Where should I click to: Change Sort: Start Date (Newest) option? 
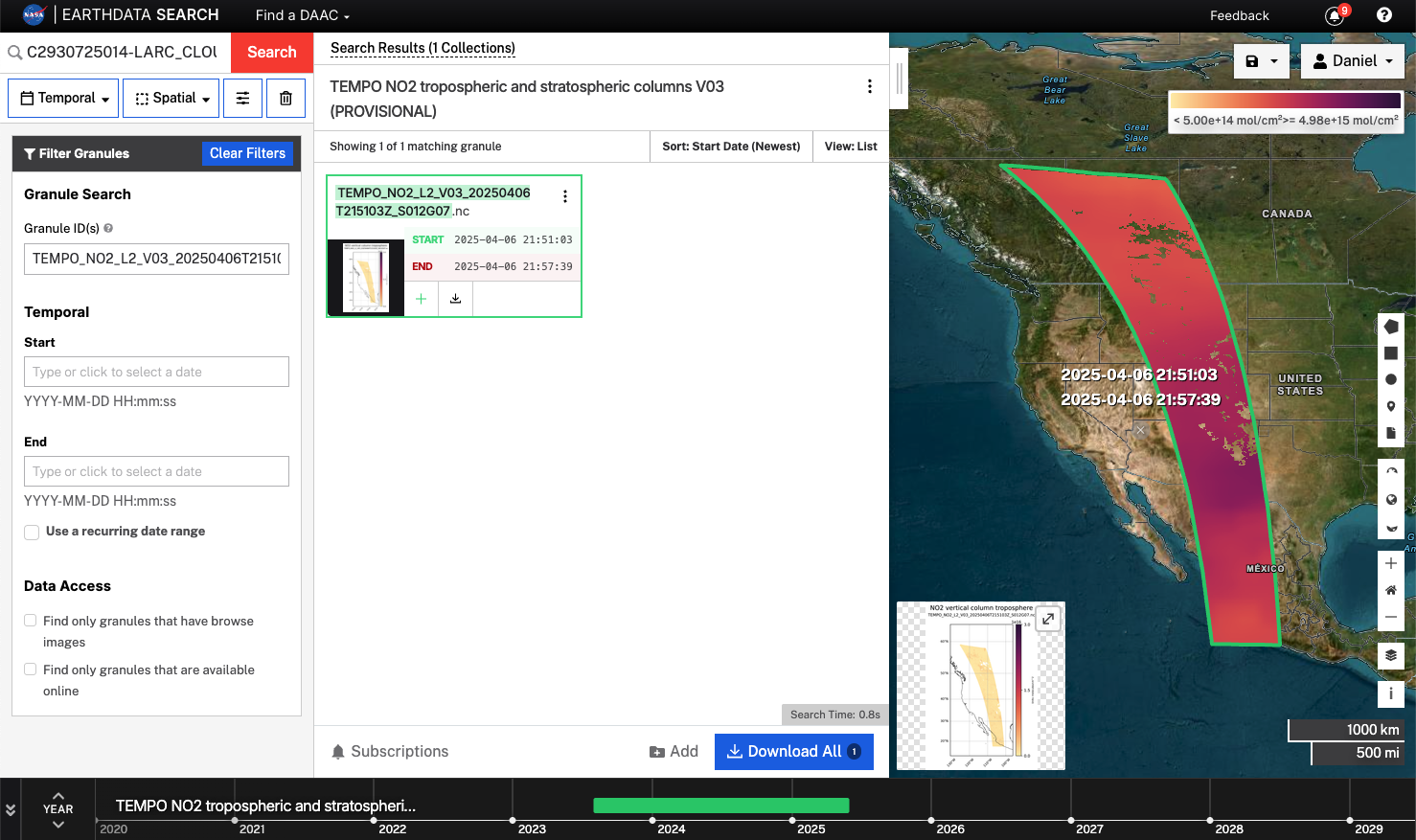(x=731, y=147)
